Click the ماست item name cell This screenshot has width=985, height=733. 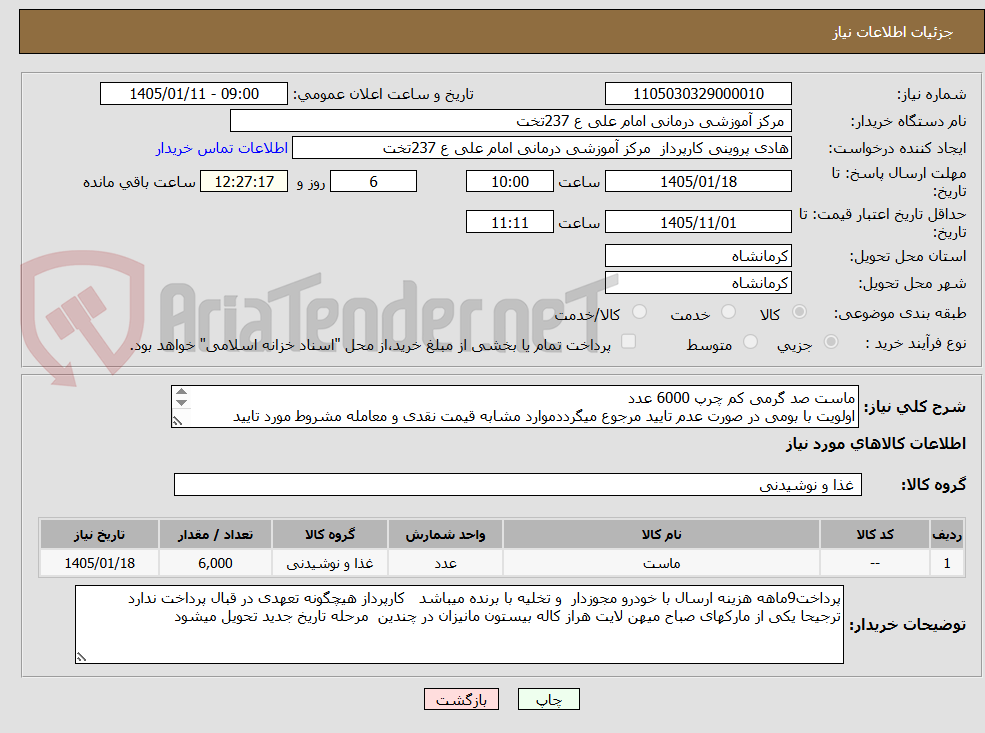click(x=661, y=563)
